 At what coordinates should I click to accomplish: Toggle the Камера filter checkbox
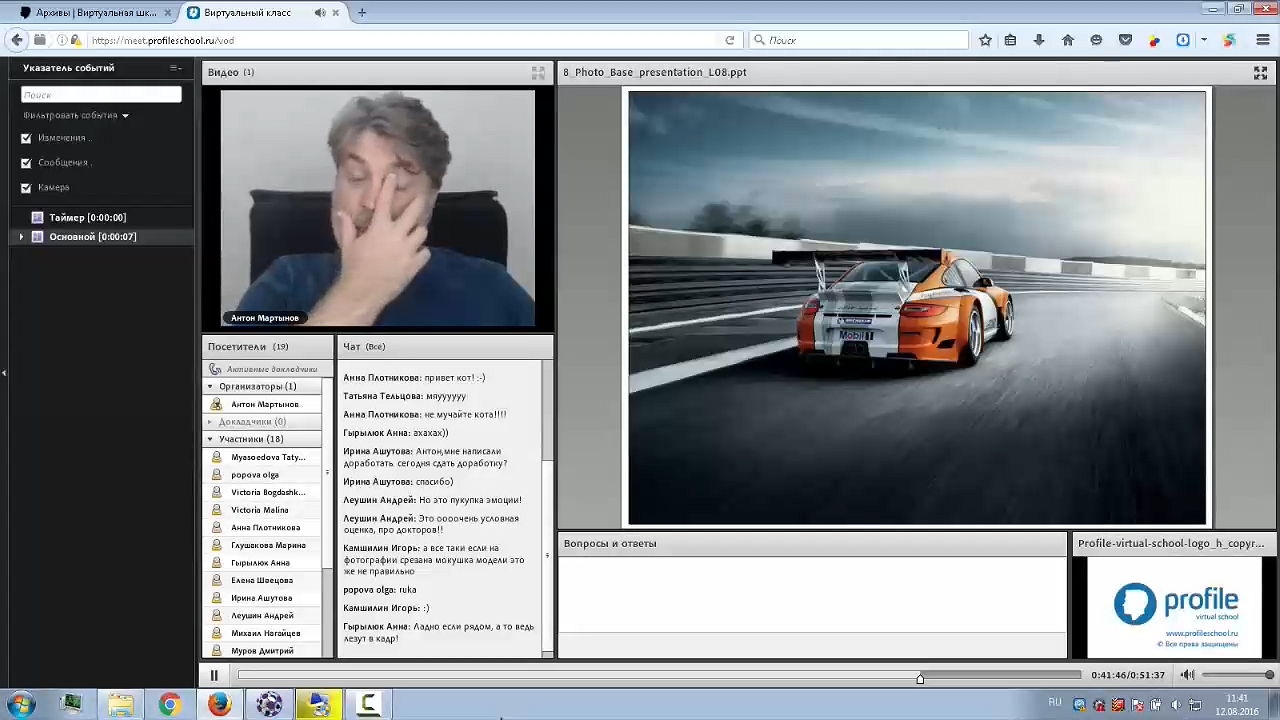[x=26, y=188]
